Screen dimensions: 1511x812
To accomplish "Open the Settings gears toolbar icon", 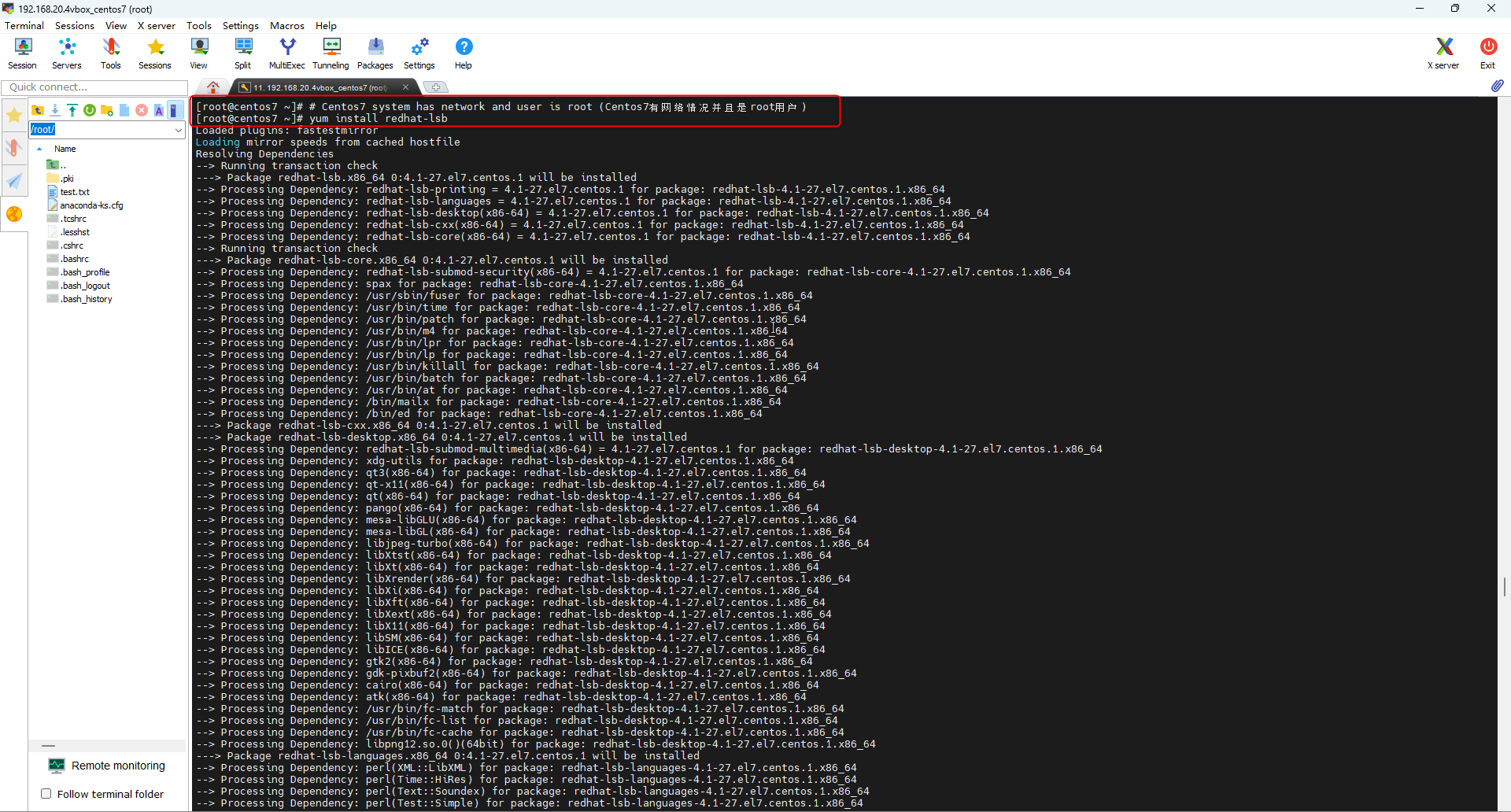I will coord(419,54).
